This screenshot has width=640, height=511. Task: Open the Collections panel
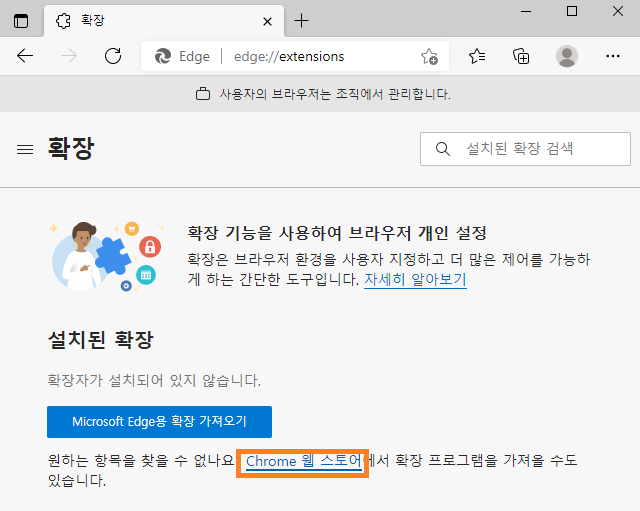point(521,56)
